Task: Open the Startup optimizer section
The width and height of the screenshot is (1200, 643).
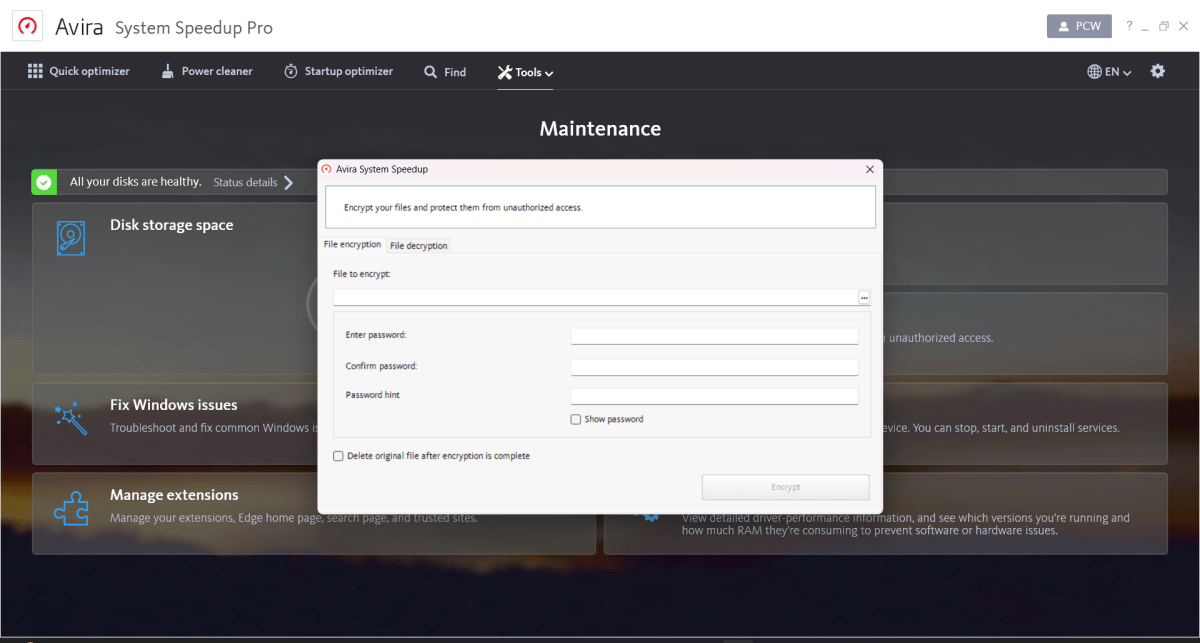Action: click(x=338, y=72)
